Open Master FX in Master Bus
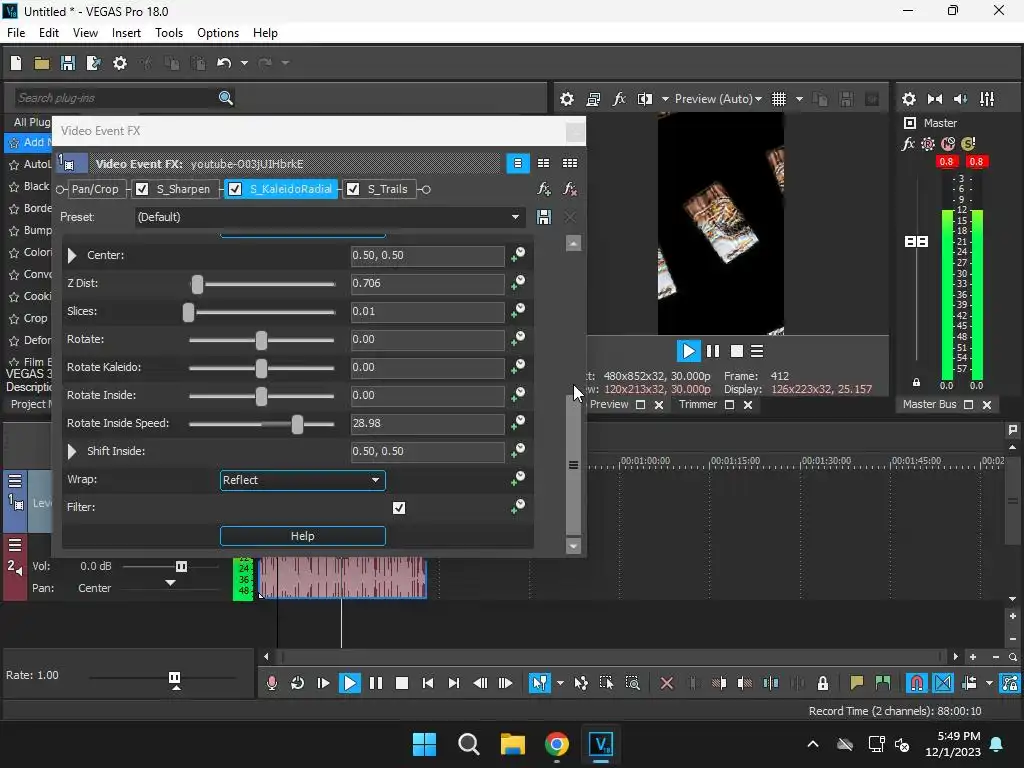The height and width of the screenshot is (768, 1024). coord(908,144)
